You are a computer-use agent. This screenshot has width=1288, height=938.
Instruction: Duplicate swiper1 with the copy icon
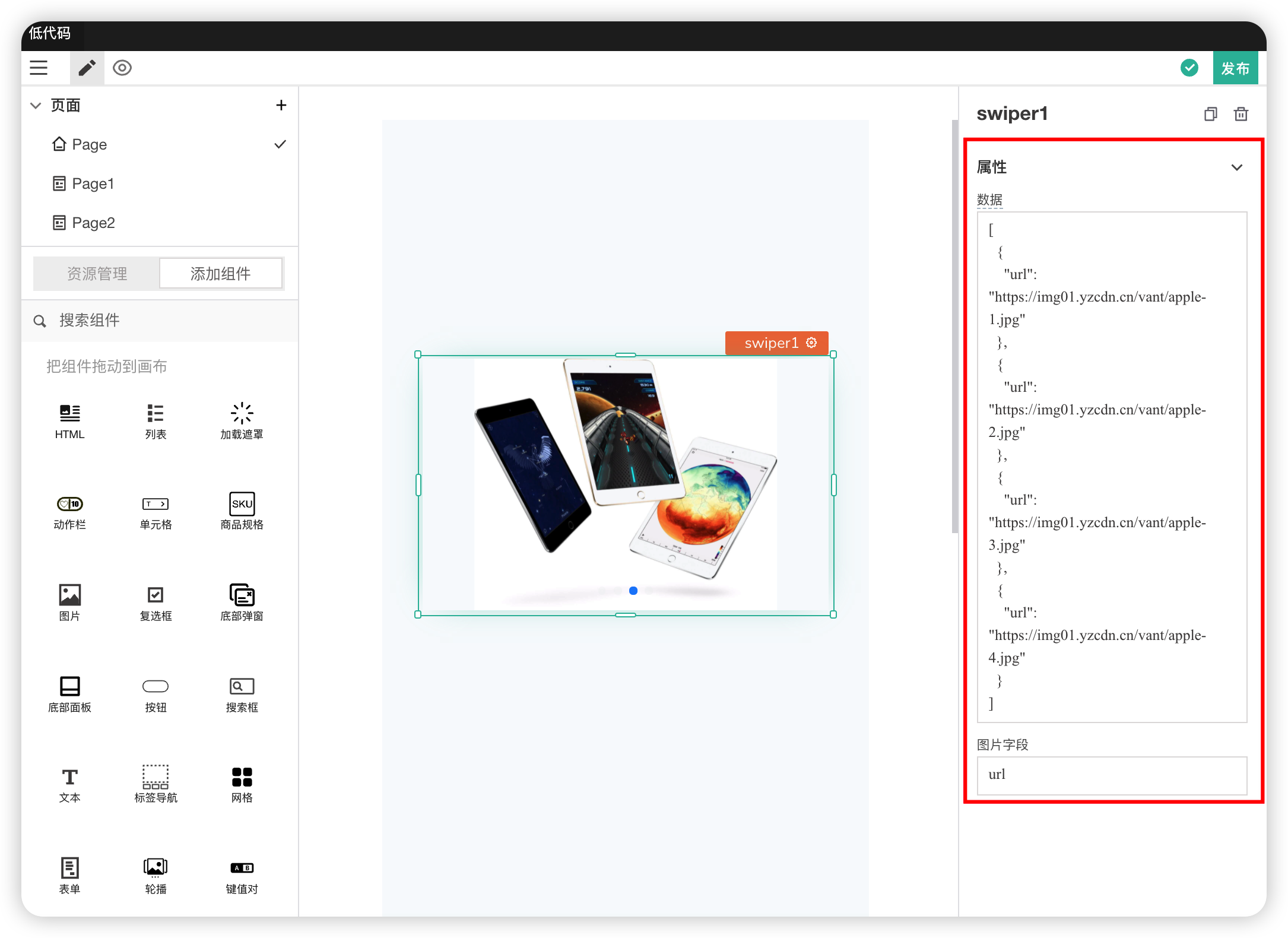pos(1210,114)
